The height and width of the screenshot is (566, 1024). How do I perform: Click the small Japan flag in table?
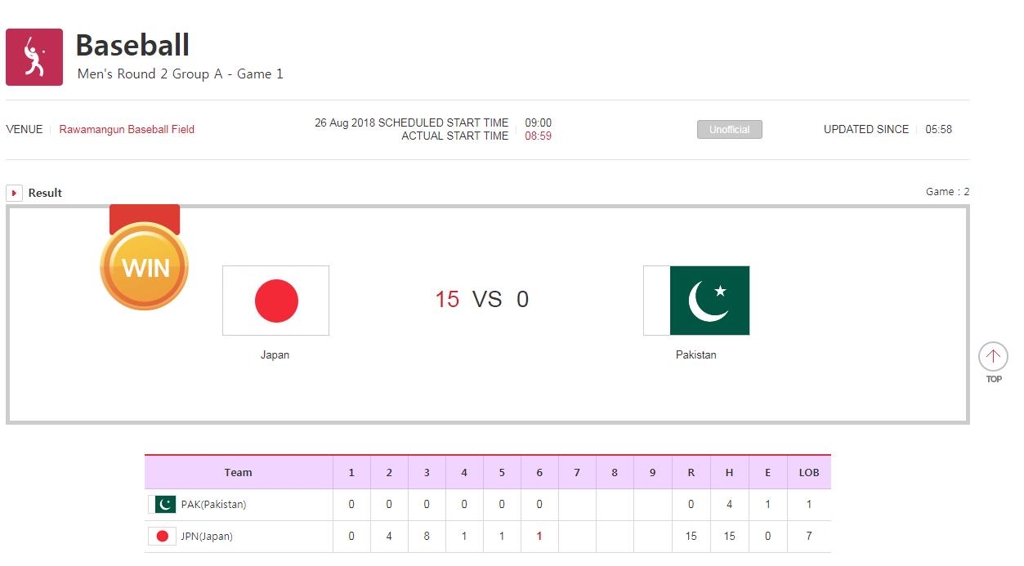click(x=162, y=536)
